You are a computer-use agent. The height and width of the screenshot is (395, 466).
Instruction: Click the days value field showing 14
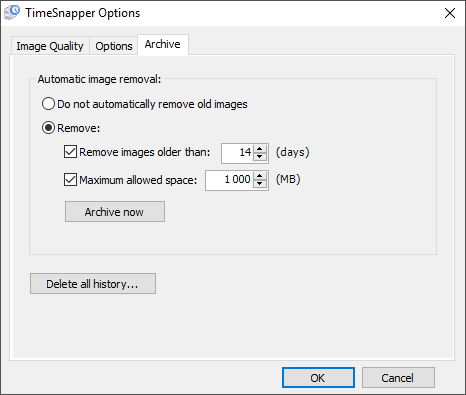click(x=237, y=153)
